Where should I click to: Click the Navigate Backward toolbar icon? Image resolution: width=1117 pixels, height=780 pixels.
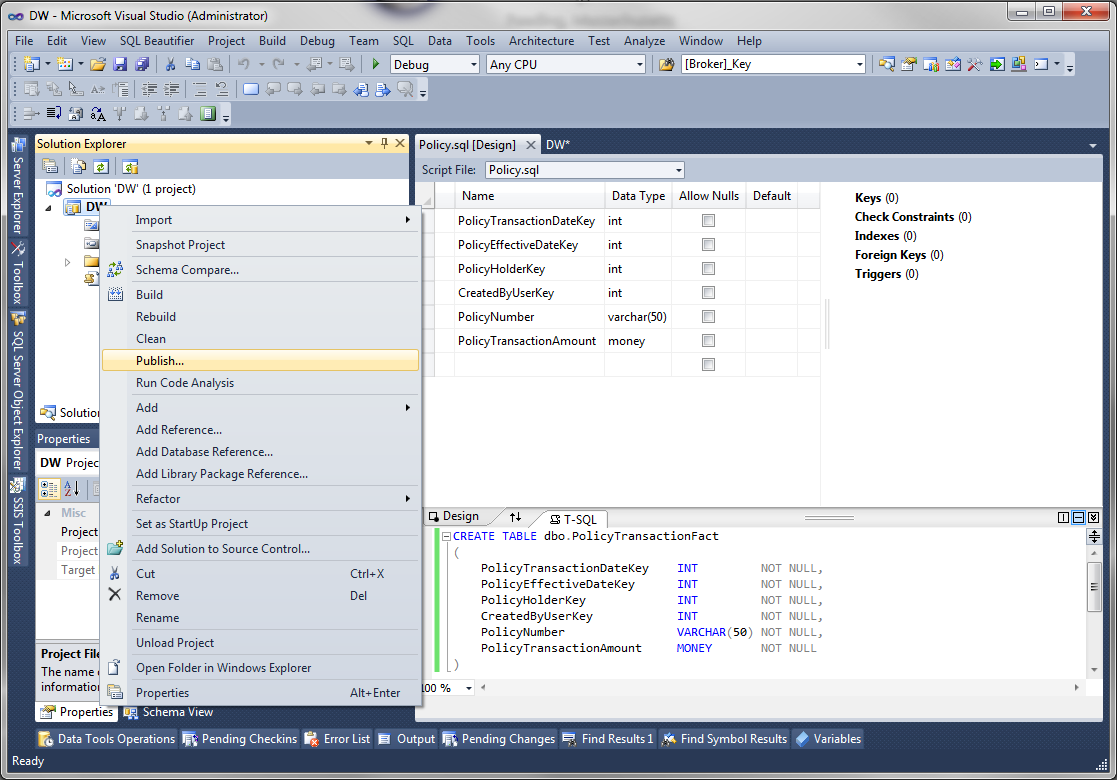(x=312, y=62)
